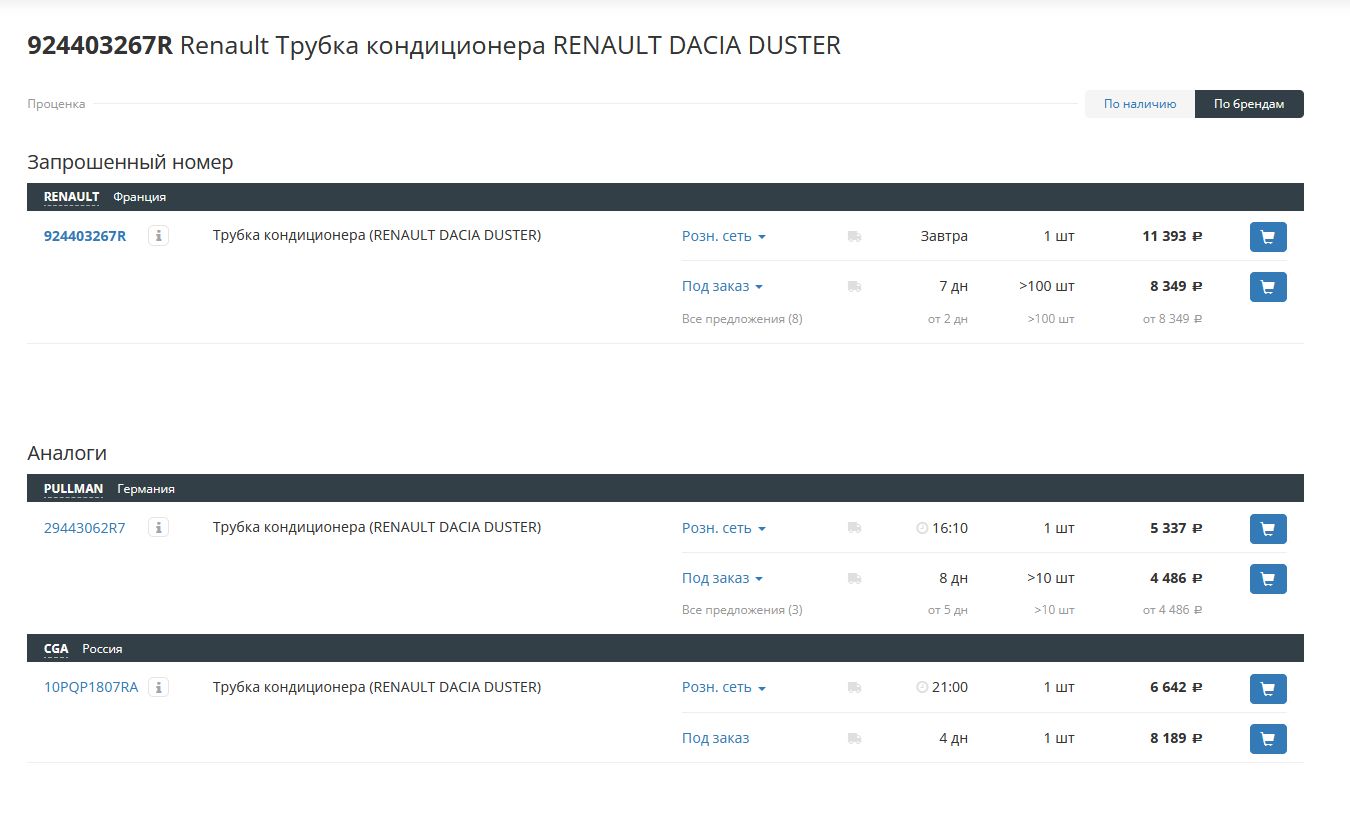Open part number link 29443062R7
1350x817 pixels.
(85, 528)
